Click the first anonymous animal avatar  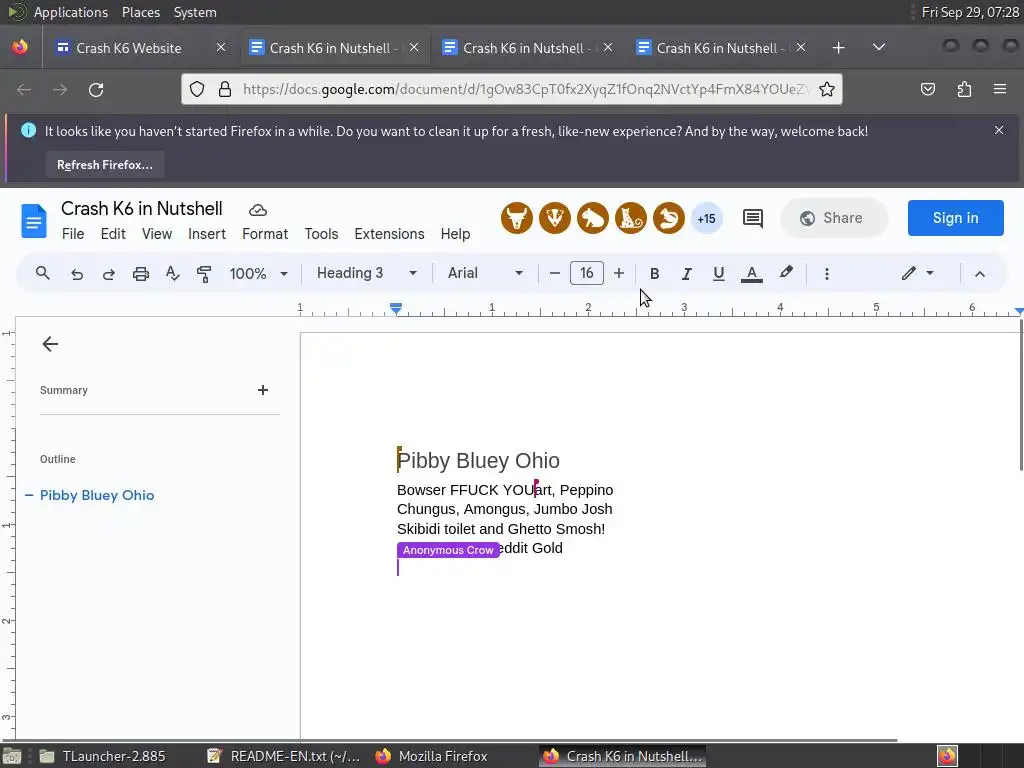coord(517,218)
